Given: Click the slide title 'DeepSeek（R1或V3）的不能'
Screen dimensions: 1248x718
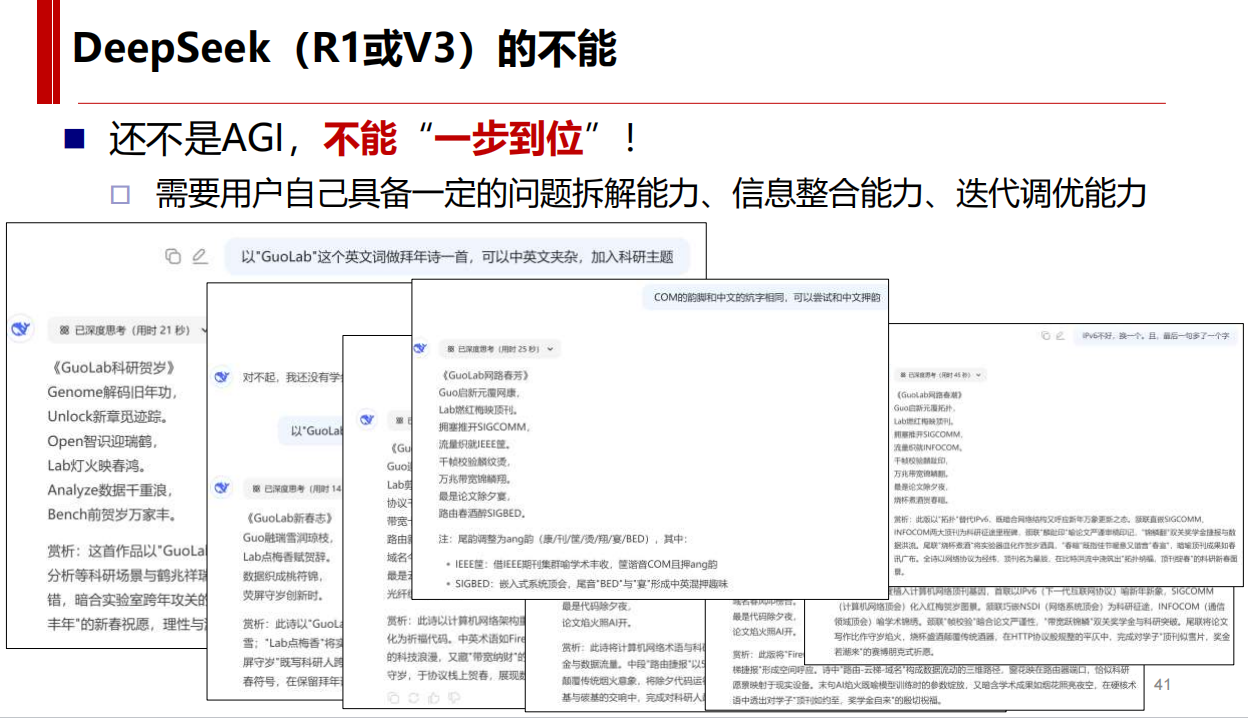Looking at the screenshot, I should [x=345, y=49].
